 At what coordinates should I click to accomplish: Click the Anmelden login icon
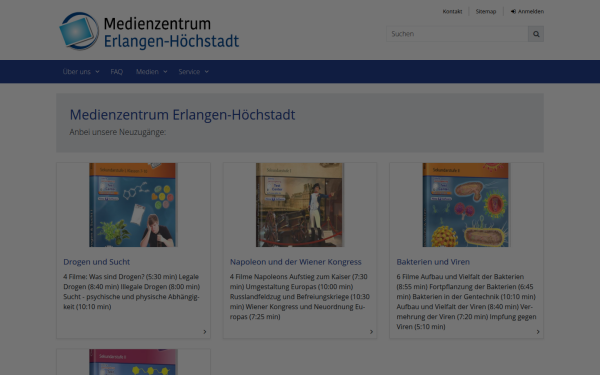click(x=513, y=11)
